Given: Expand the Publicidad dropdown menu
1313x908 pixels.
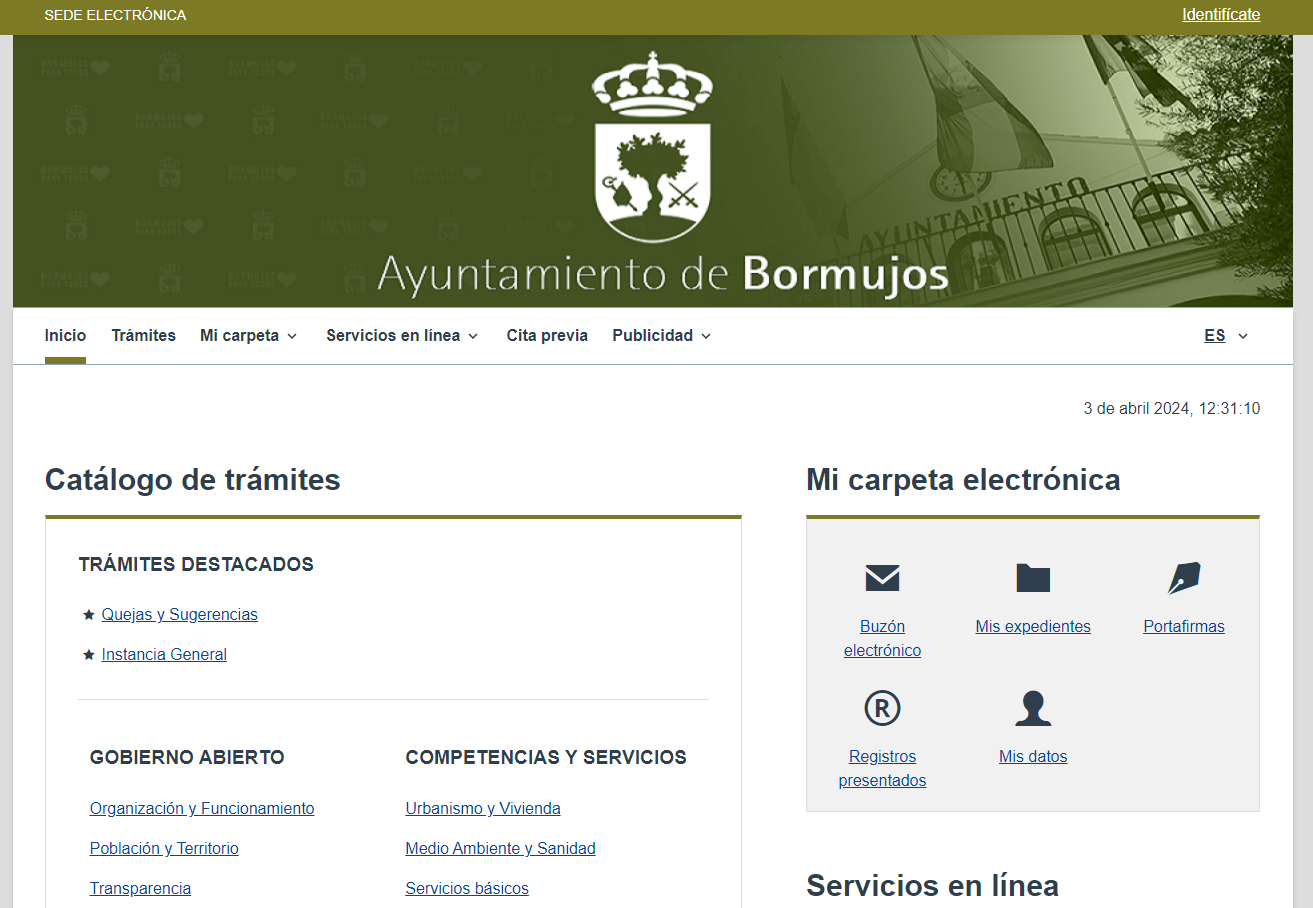Looking at the screenshot, I should (661, 335).
